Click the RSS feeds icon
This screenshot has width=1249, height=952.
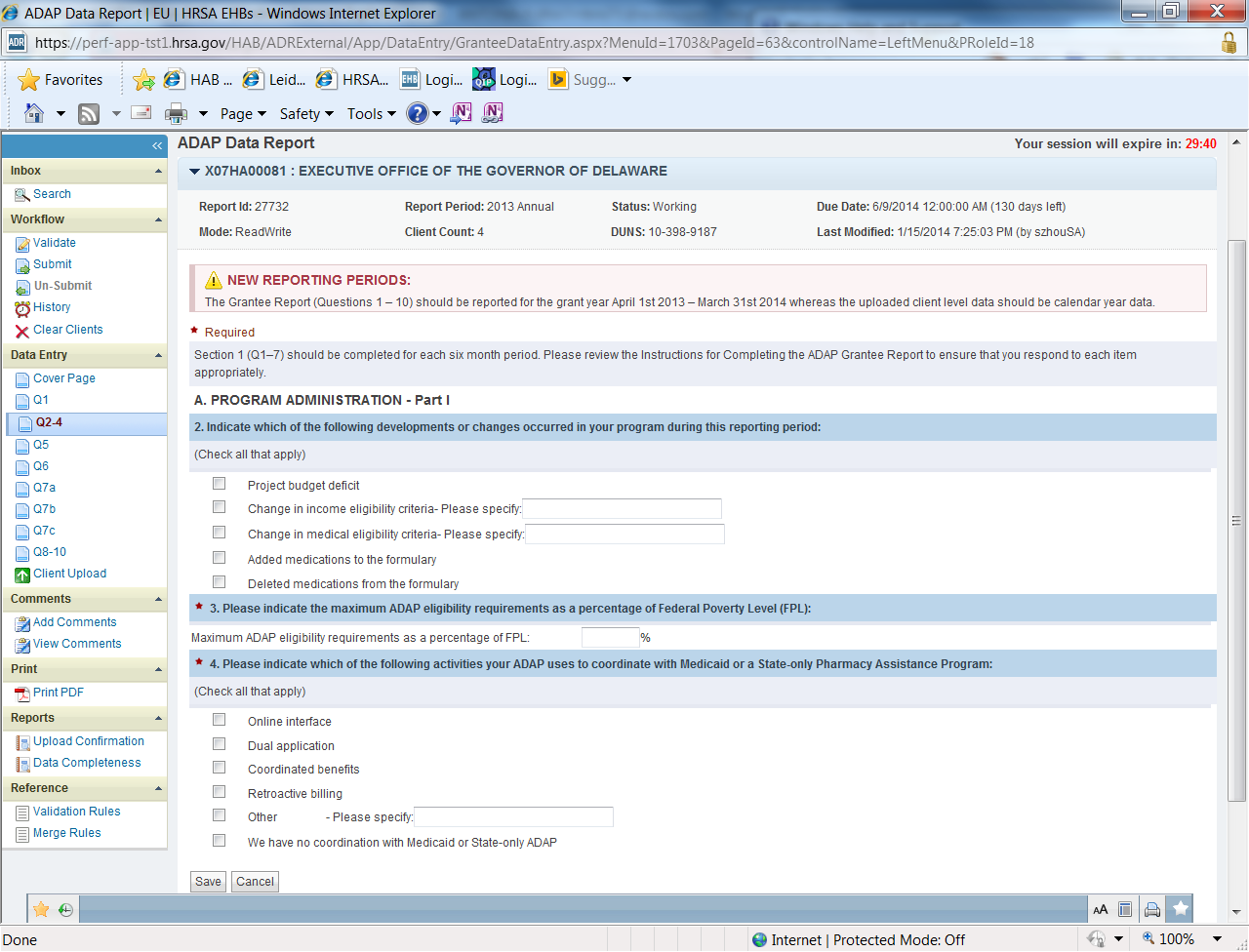click(89, 113)
